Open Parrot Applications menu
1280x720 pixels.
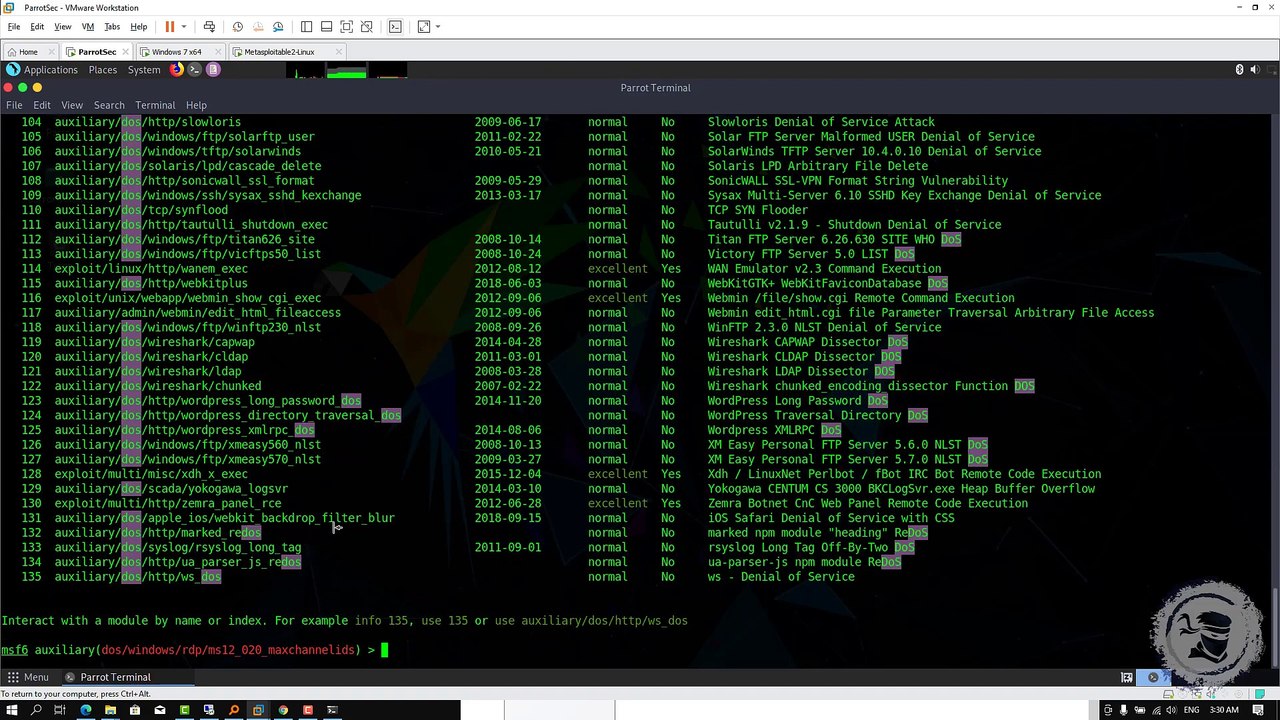point(42,70)
